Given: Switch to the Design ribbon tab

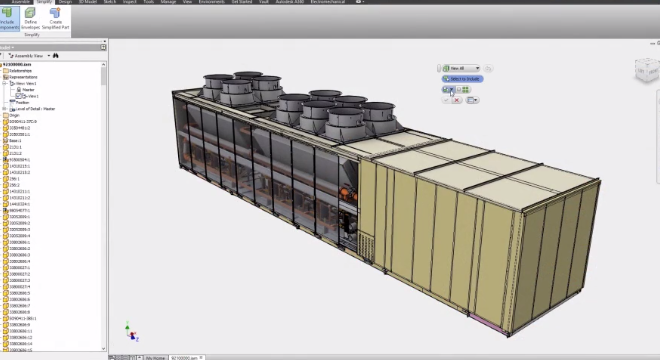Looking at the screenshot, I should pos(65,2).
